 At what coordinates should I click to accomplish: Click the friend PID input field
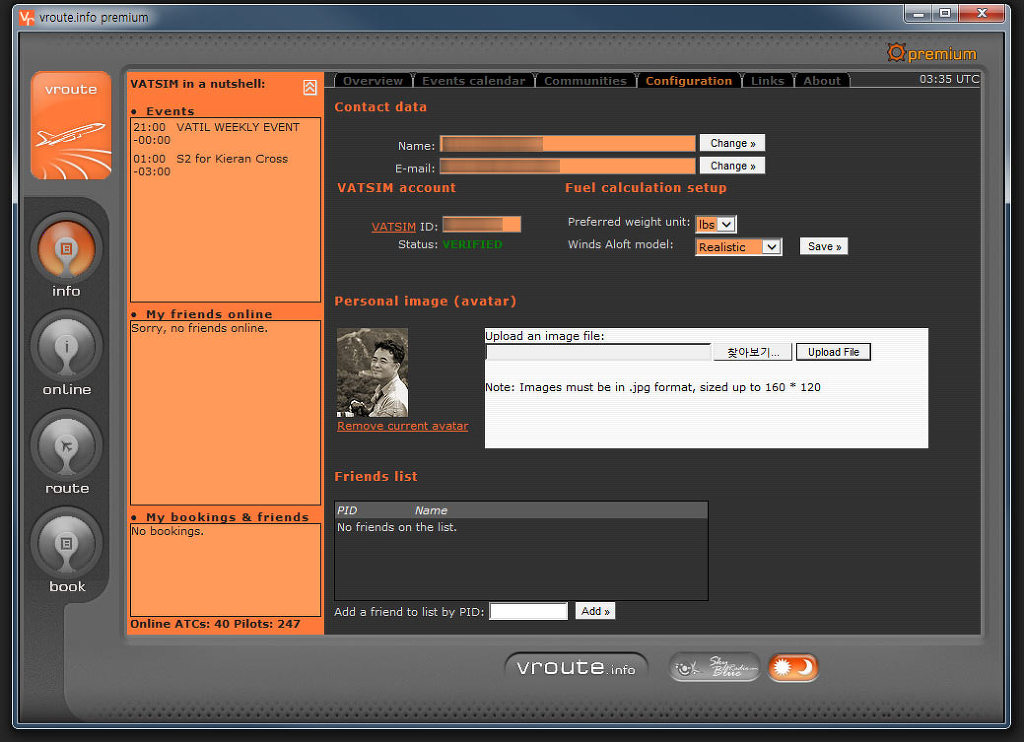coord(528,611)
